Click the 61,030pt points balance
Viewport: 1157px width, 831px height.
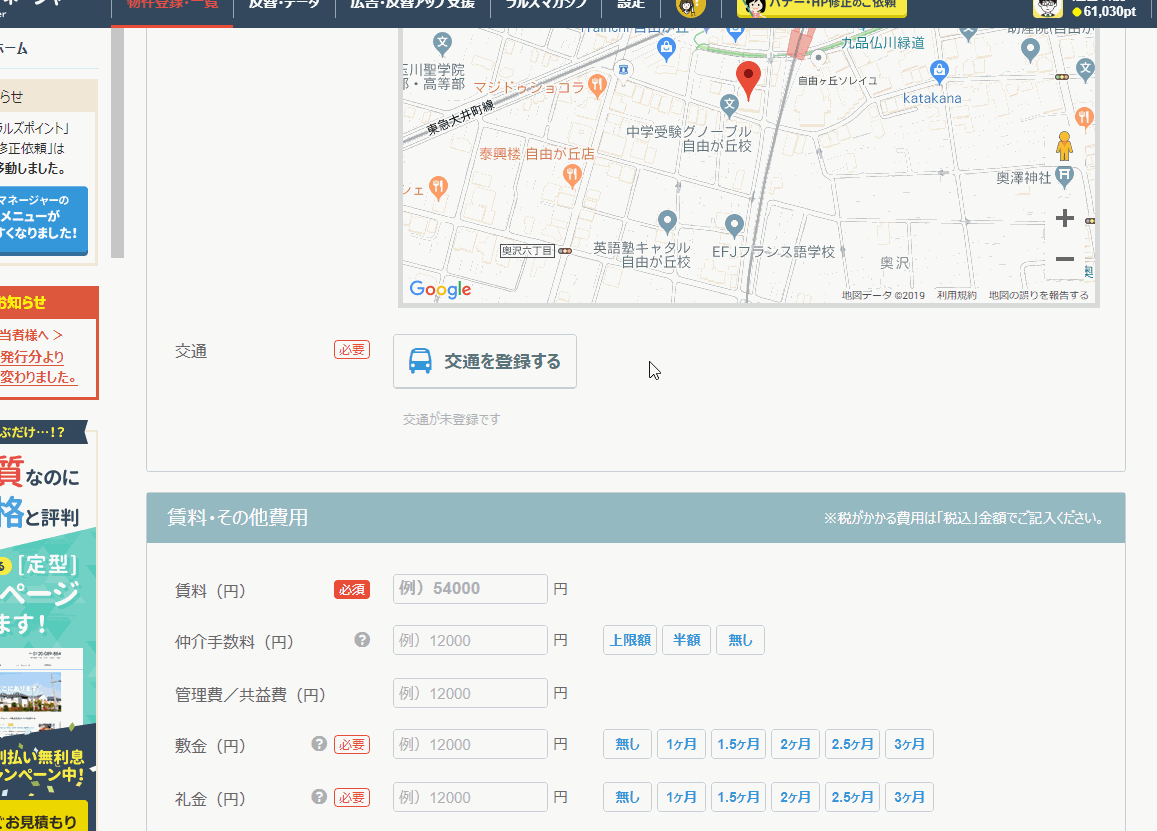click(1104, 12)
